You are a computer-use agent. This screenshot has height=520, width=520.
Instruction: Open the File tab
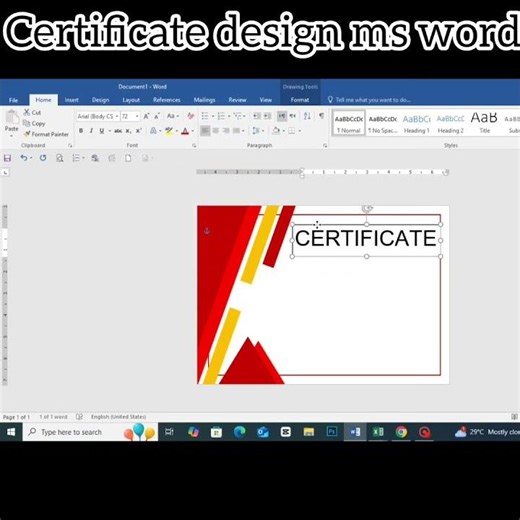(x=13, y=100)
